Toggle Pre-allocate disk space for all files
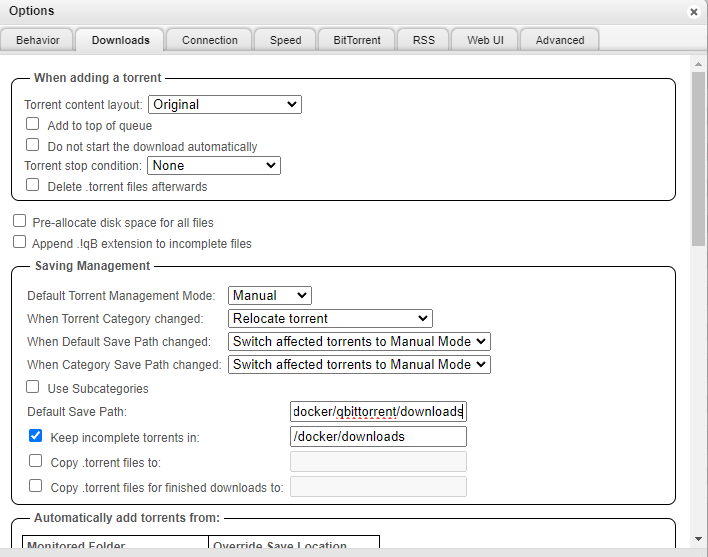 pos(19,221)
